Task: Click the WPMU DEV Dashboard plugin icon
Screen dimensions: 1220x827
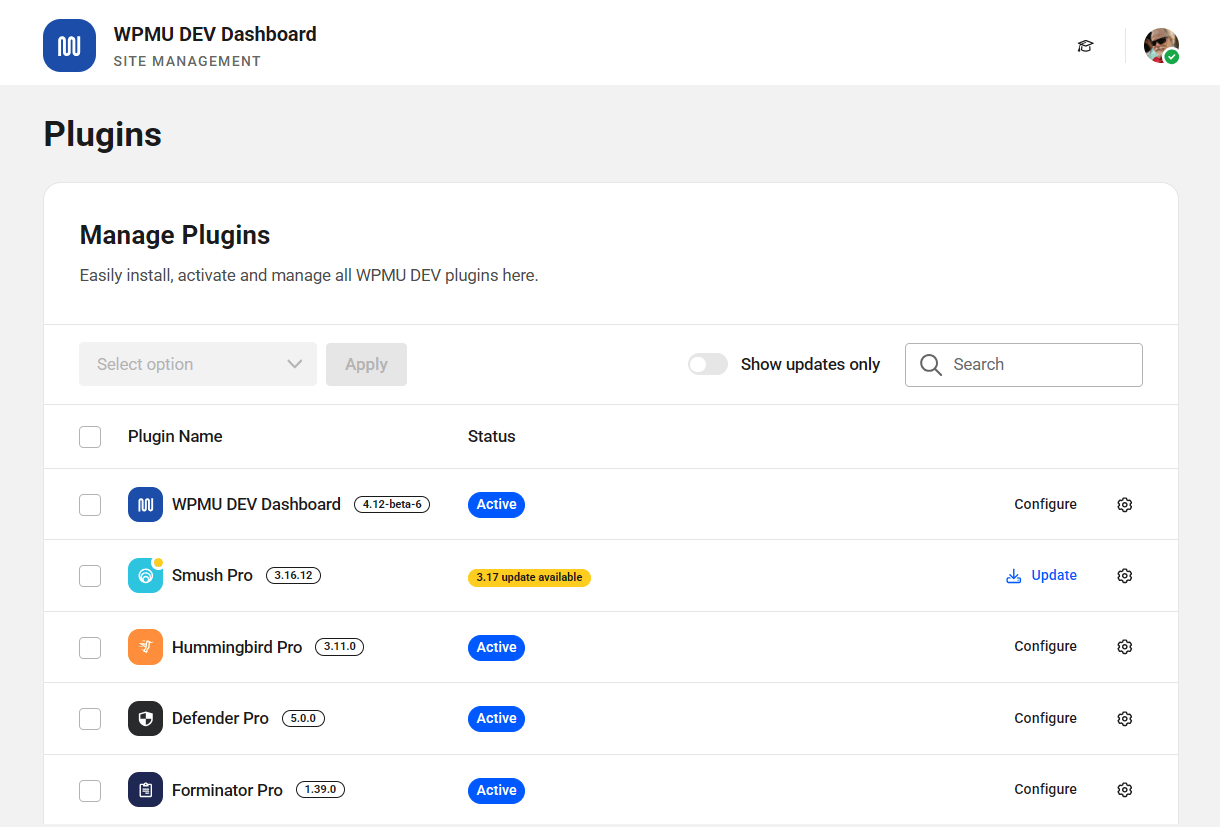Action: click(145, 504)
